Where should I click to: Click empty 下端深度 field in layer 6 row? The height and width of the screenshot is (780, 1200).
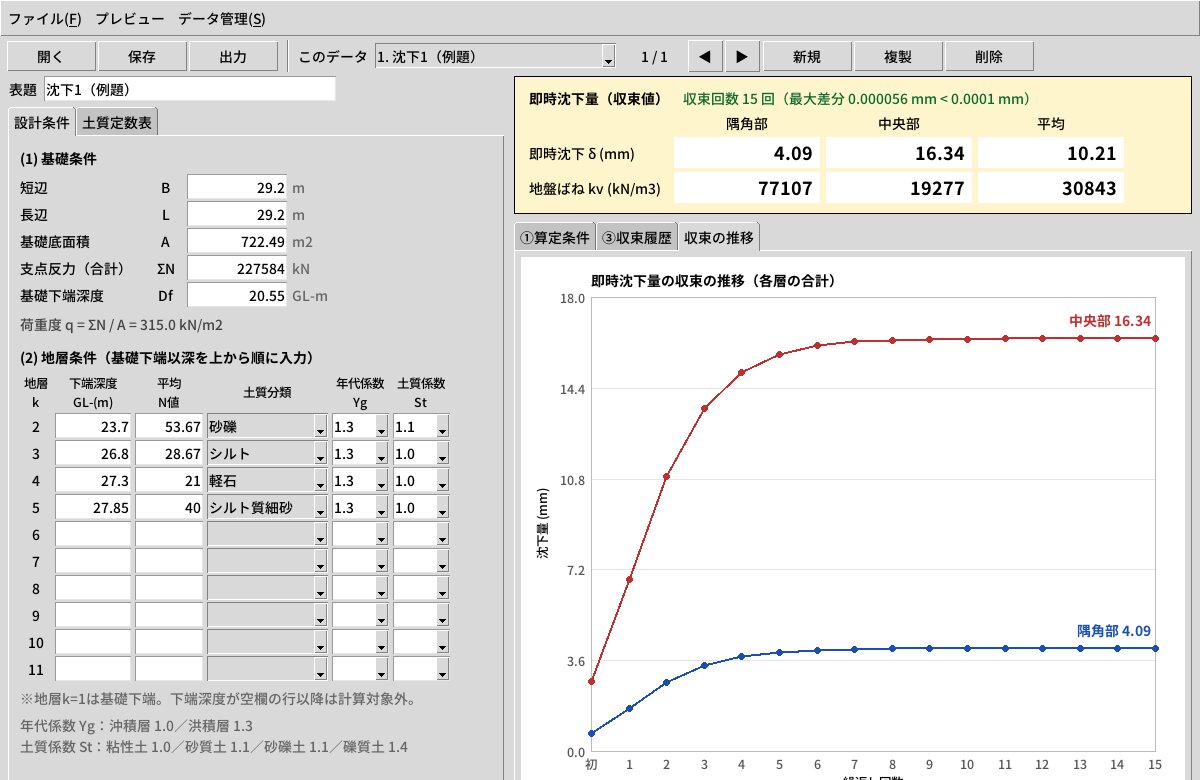[x=93, y=535]
